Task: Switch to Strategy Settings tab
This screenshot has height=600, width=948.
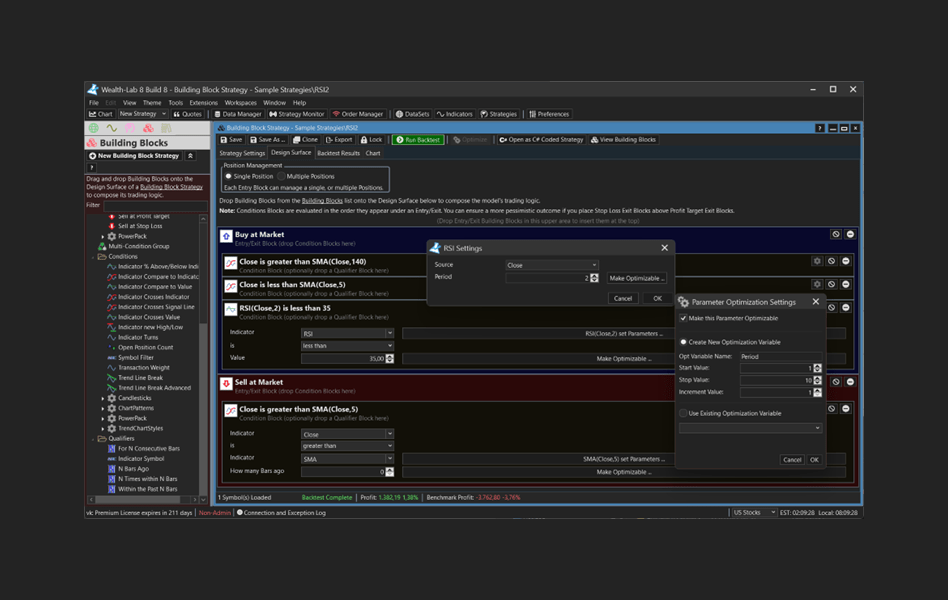Action: [x=242, y=153]
